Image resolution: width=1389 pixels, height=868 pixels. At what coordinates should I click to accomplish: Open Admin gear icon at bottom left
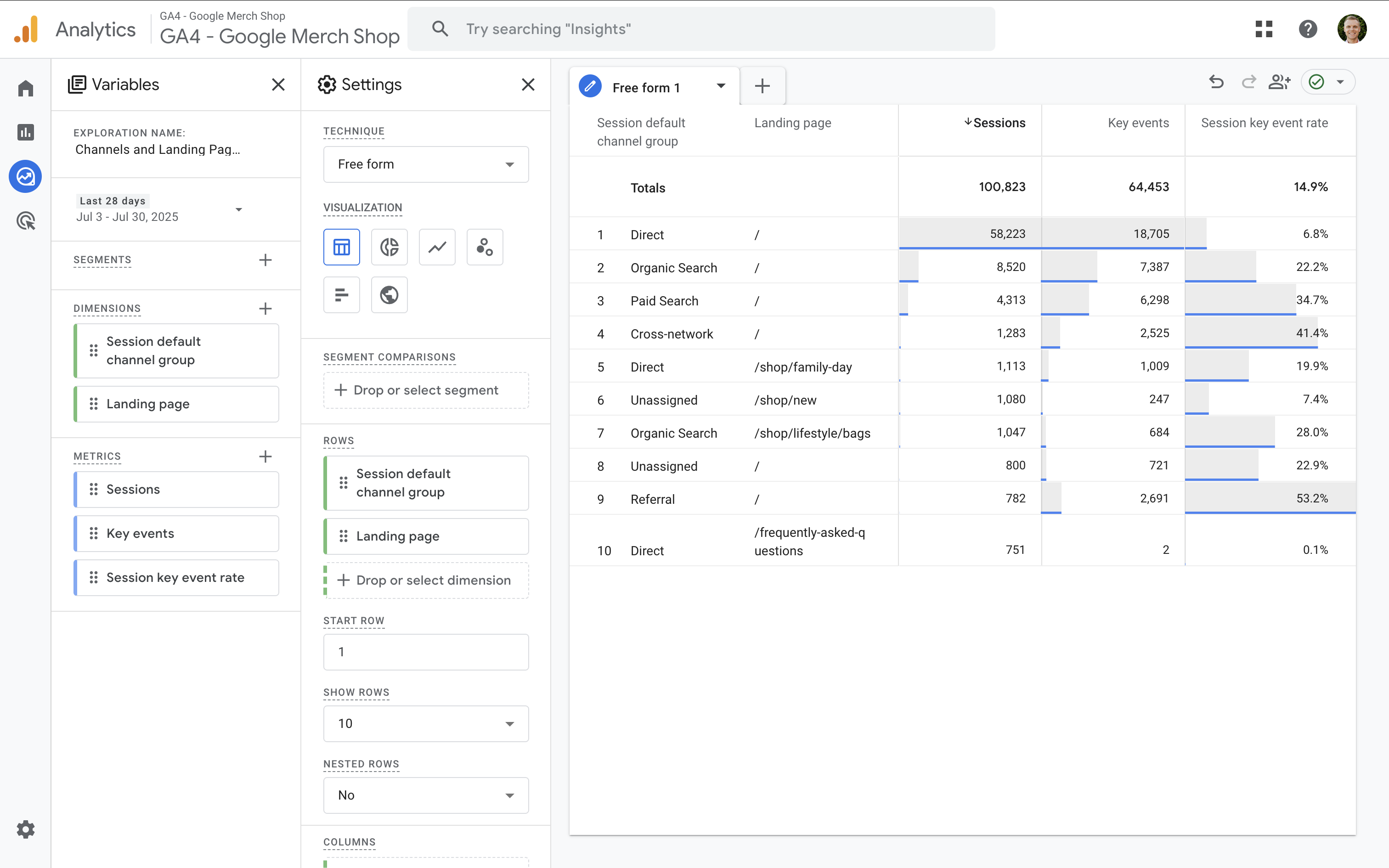pos(26,829)
